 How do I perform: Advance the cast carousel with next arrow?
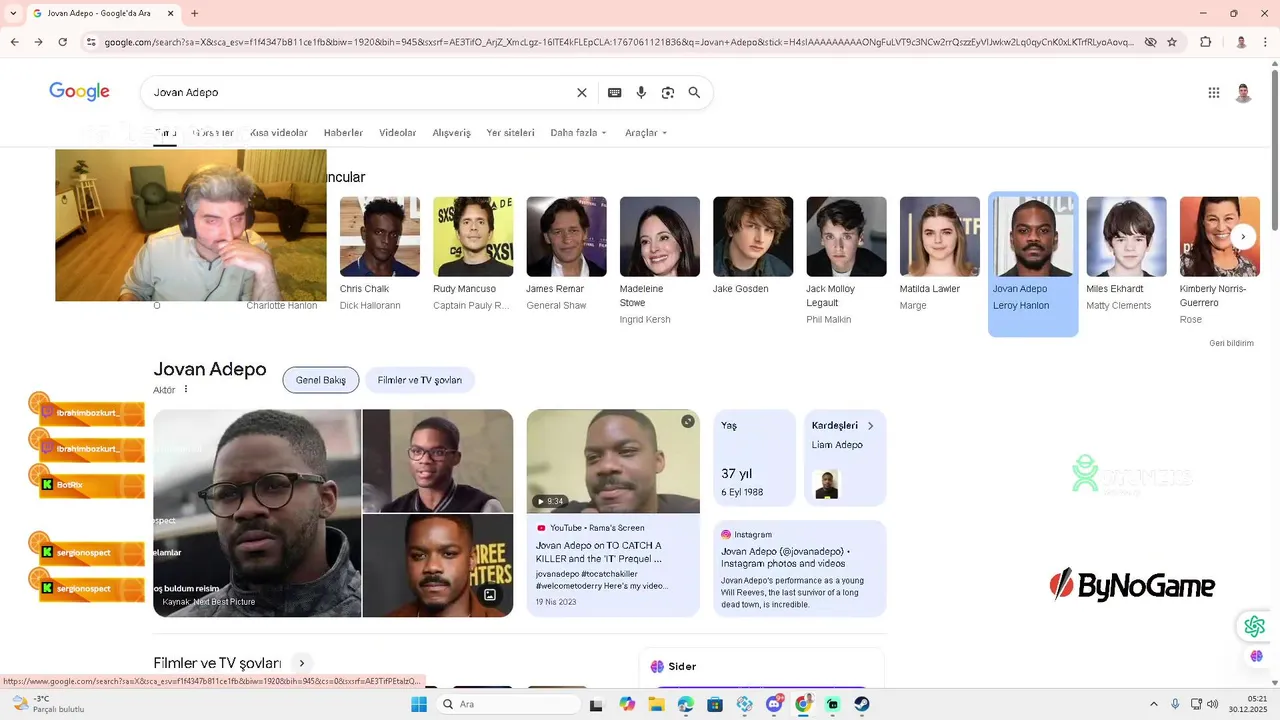click(x=1243, y=237)
